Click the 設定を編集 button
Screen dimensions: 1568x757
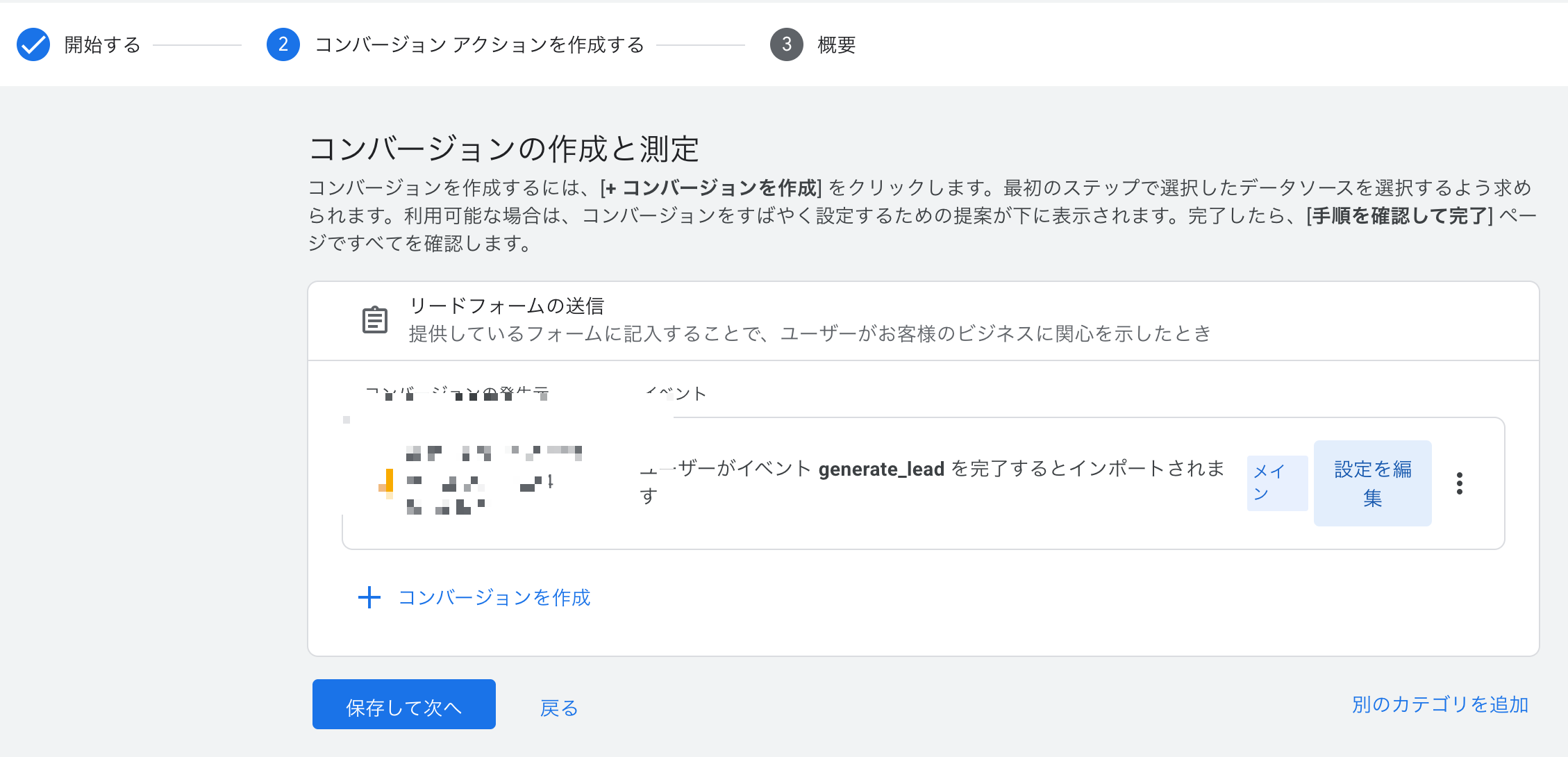[x=1373, y=483]
